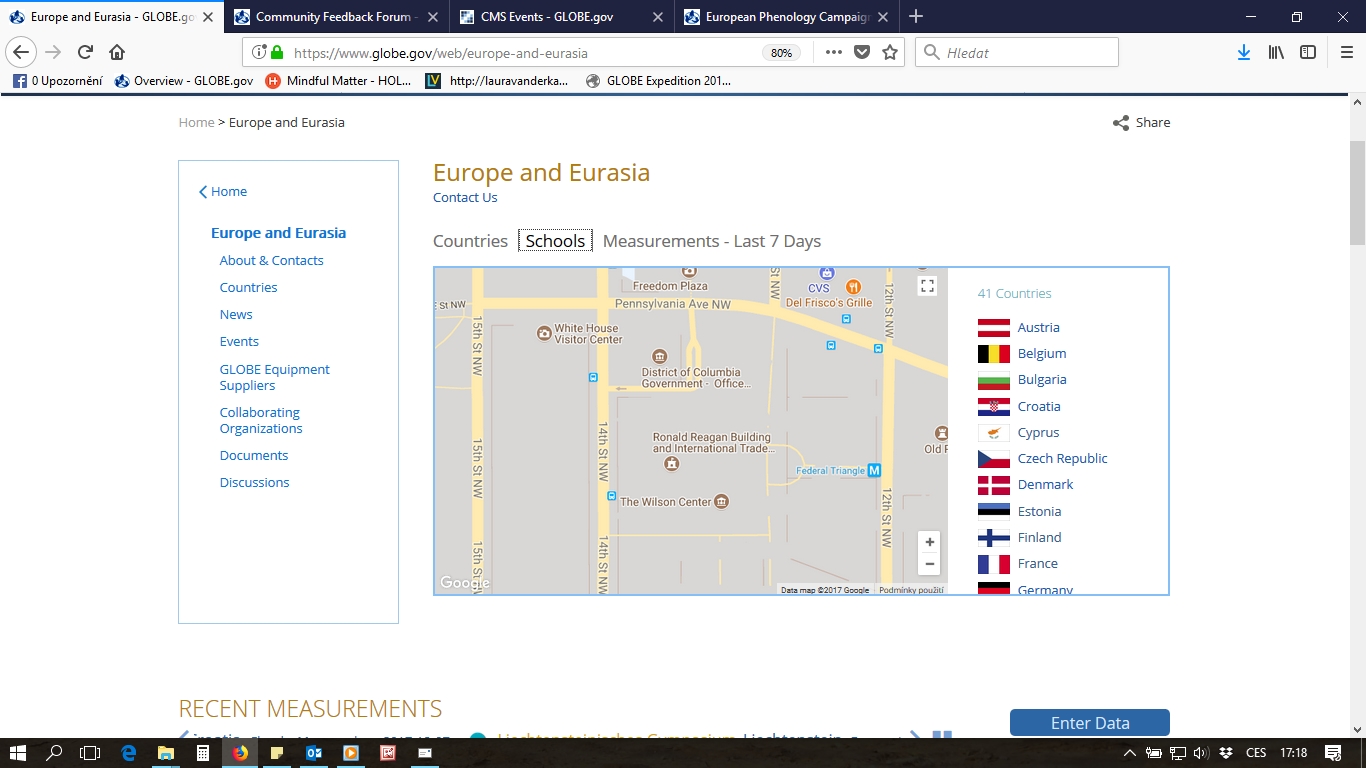This screenshot has height=768, width=1366.
Task: Reload the page in Firefox
Action: point(86,53)
